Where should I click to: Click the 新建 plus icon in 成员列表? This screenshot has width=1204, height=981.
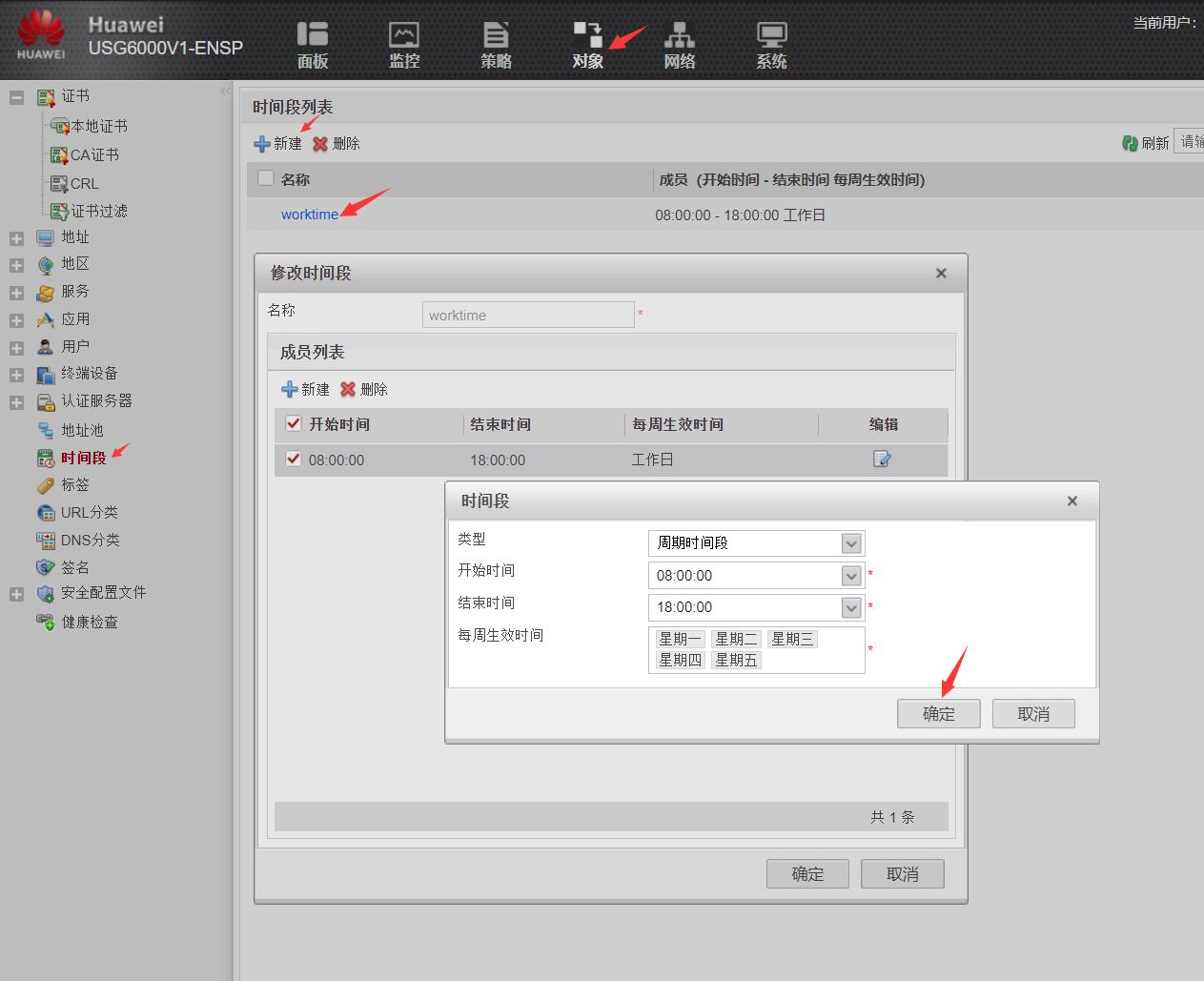pyautogui.click(x=289, y=388)
